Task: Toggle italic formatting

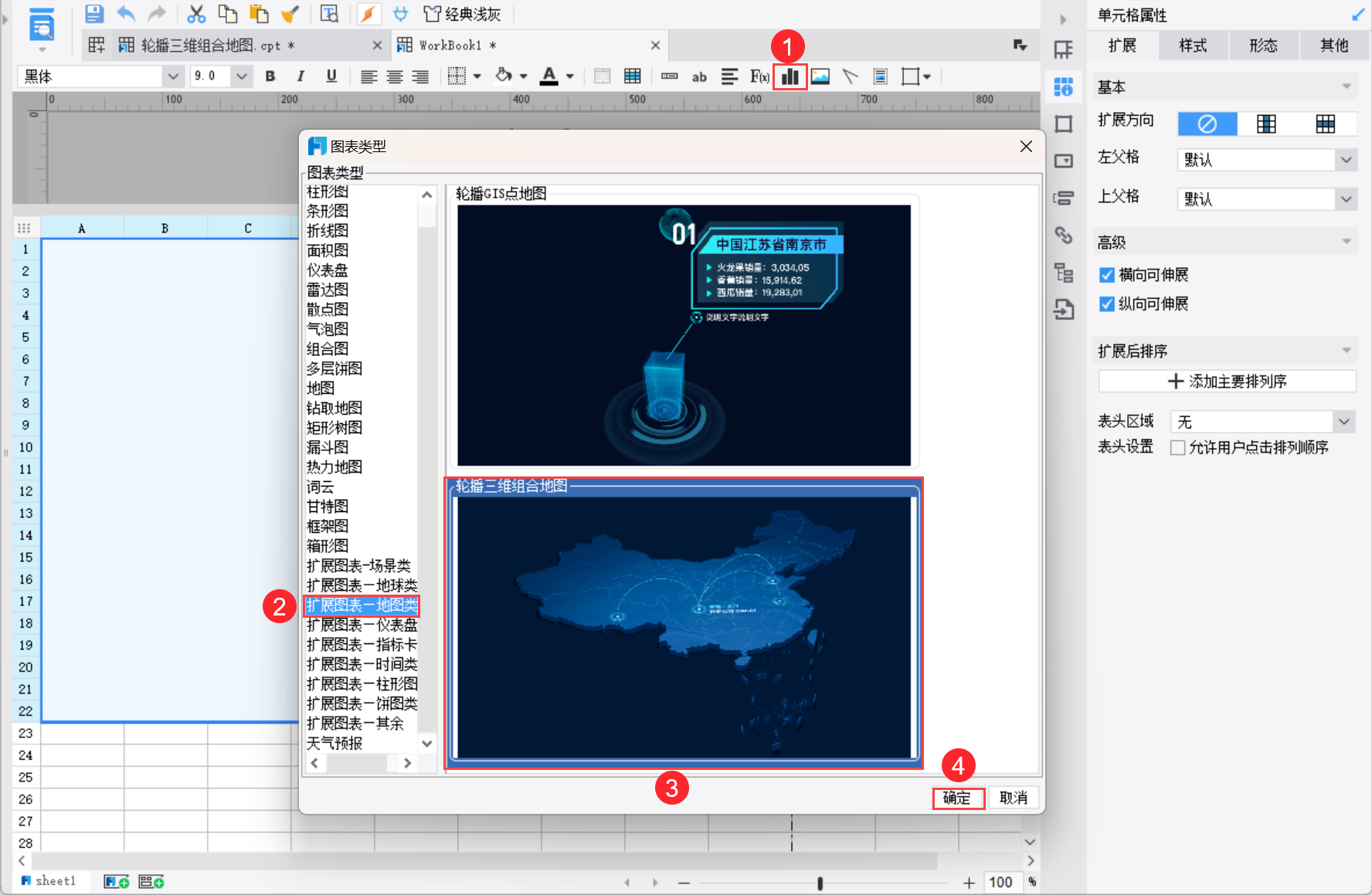Action: tap(301, 76)
